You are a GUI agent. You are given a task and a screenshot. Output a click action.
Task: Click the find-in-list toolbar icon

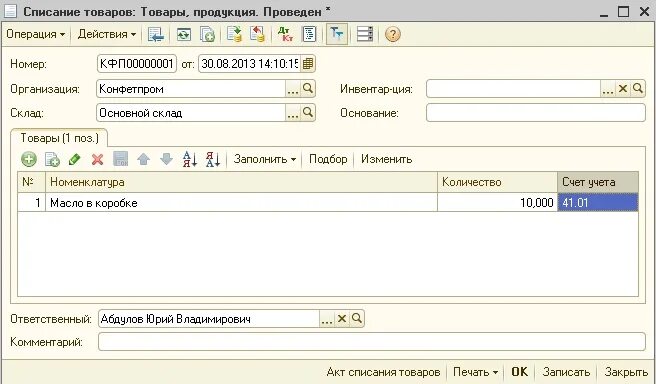[x=156, y=34]
